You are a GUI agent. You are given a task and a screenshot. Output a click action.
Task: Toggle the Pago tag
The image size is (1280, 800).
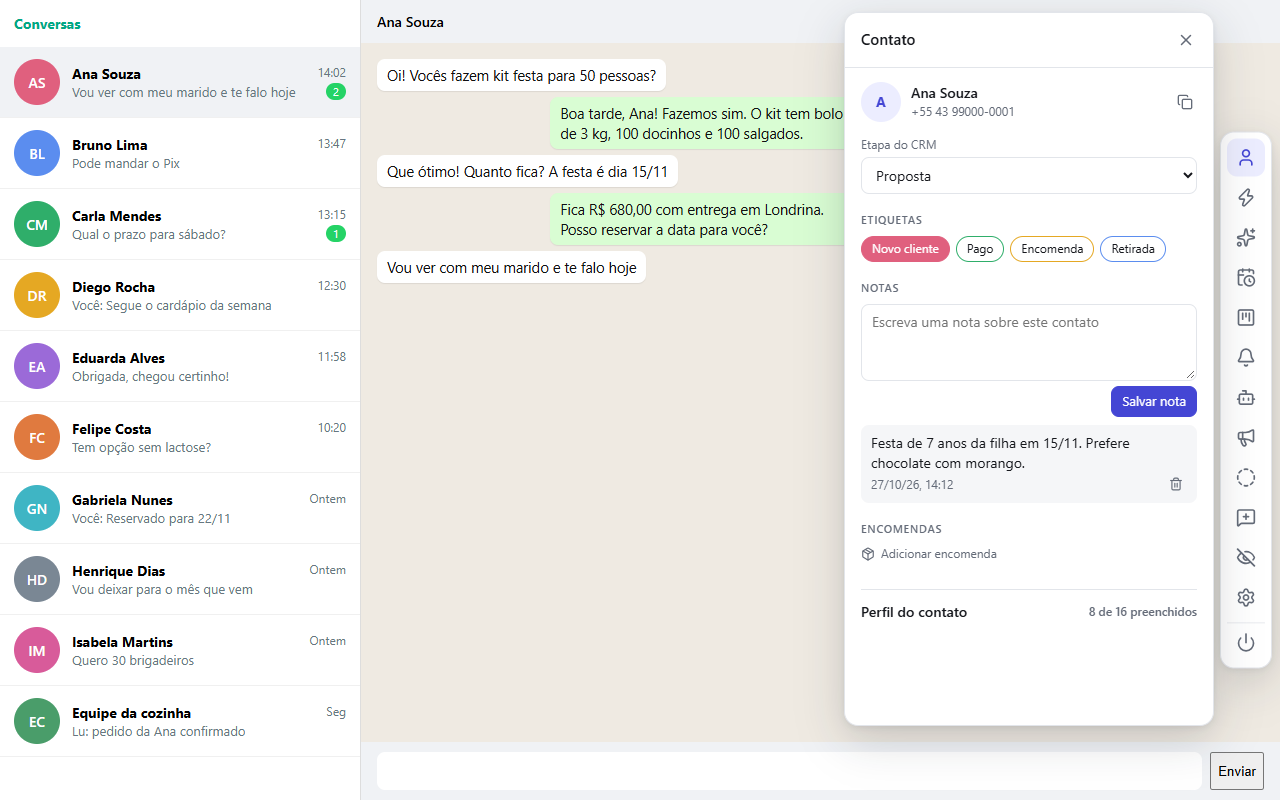[980, 249]
